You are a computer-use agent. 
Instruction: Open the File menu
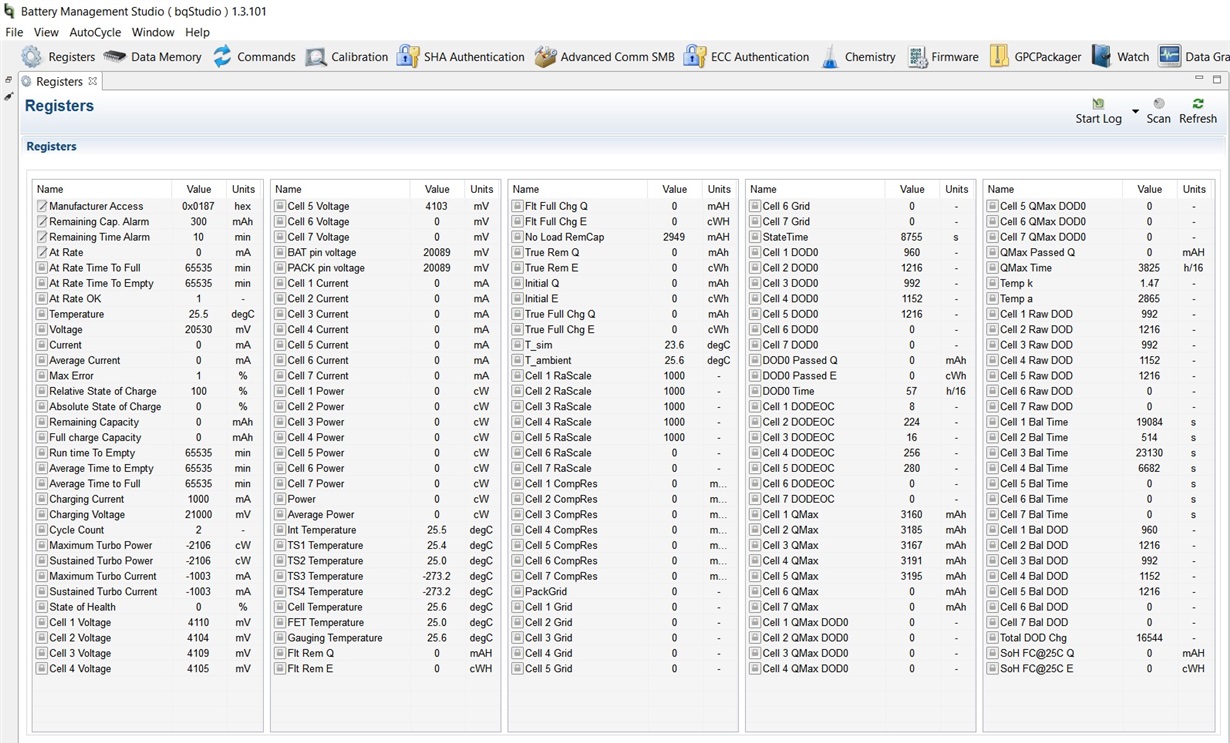click(x=14, y=32)
